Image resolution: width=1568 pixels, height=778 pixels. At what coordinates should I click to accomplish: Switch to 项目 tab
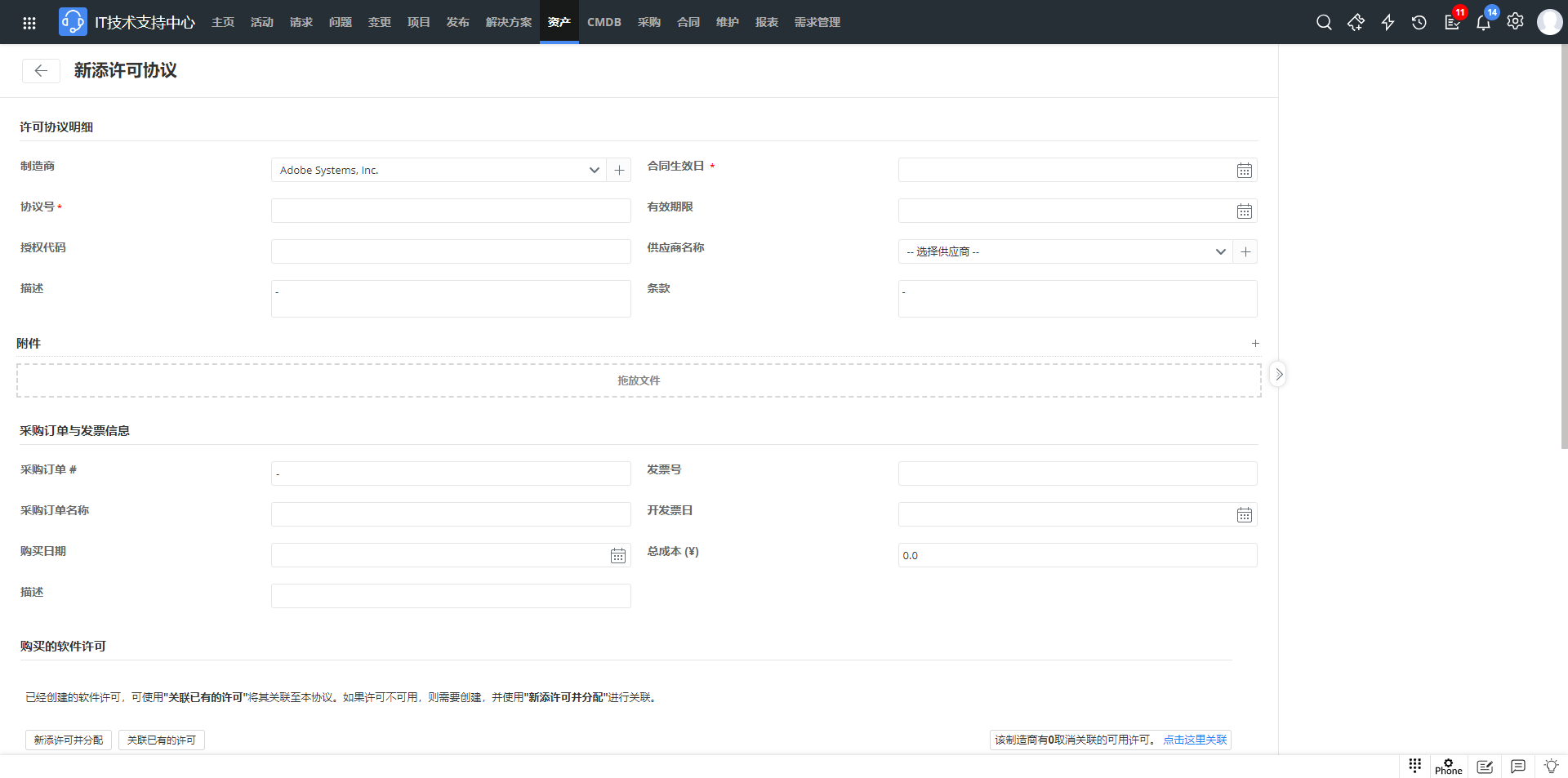419,22
